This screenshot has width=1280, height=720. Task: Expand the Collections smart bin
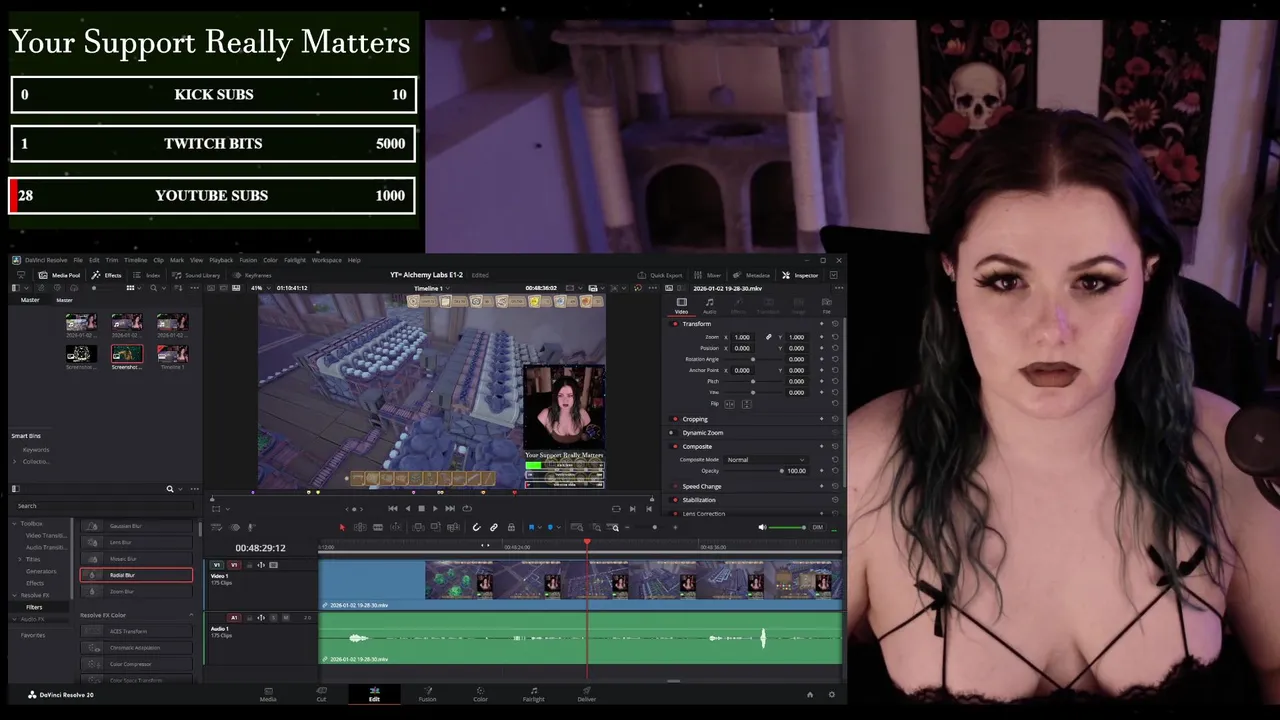pyautogui.click(x=15, y=461)
